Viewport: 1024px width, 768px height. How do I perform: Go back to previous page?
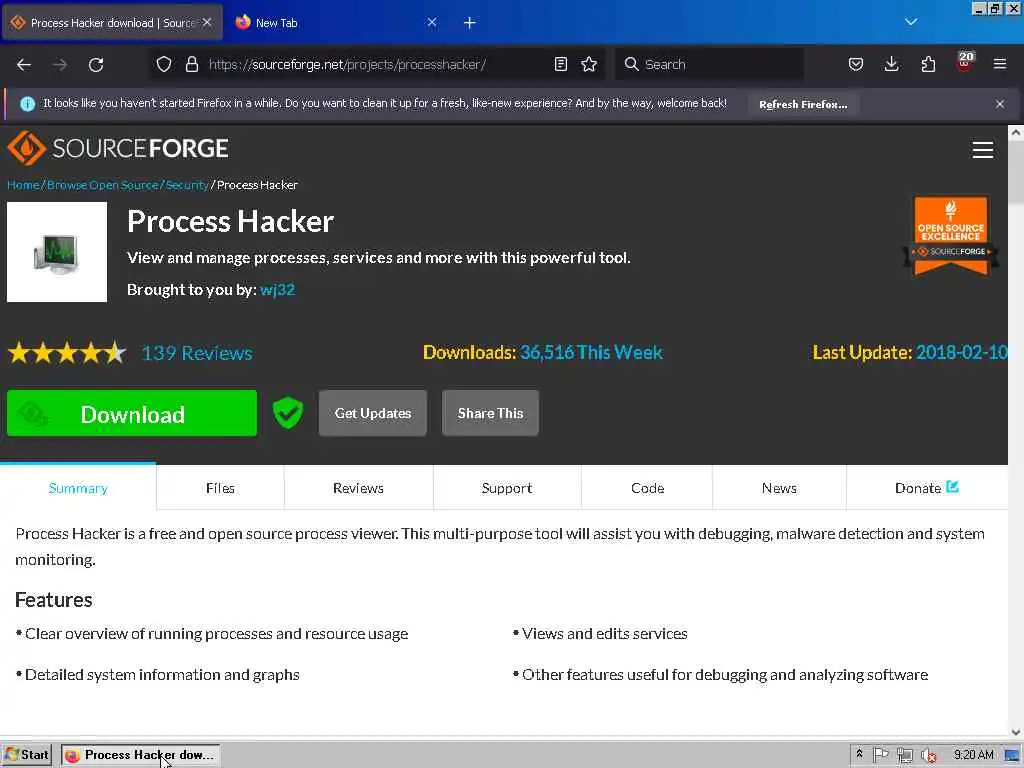click(x=24, y=64)
